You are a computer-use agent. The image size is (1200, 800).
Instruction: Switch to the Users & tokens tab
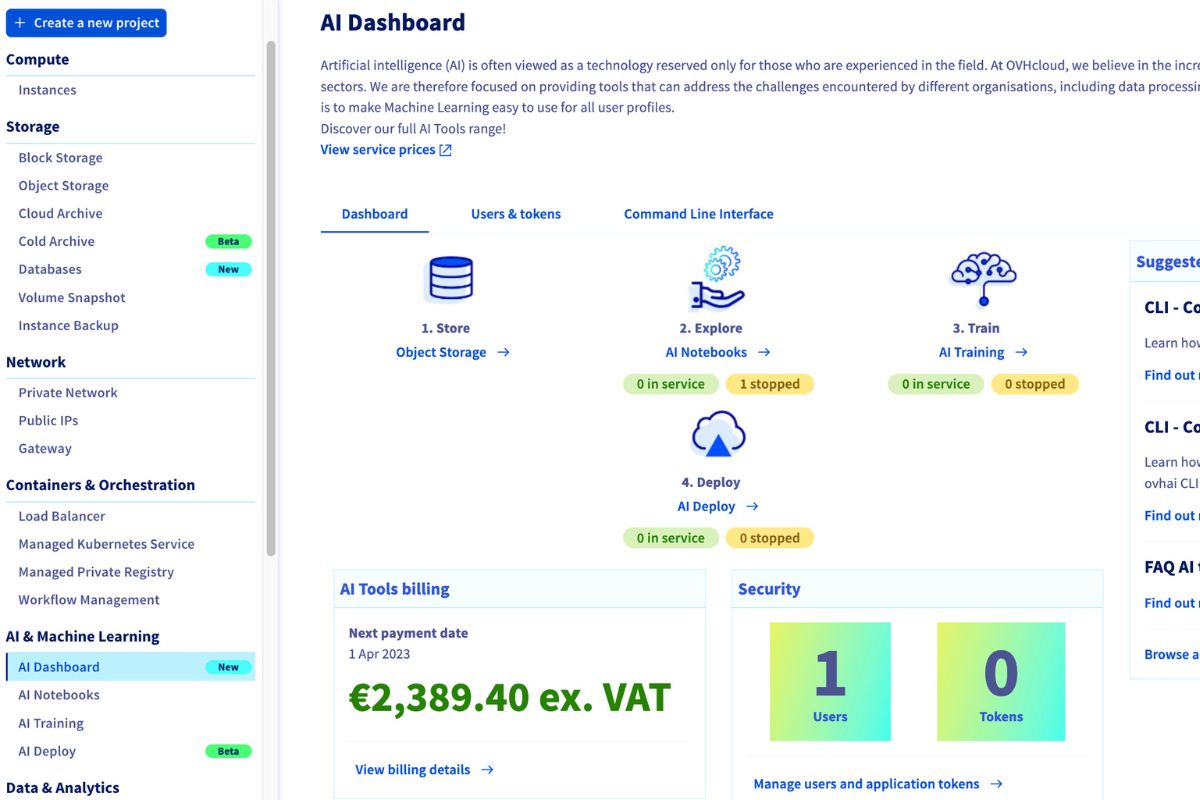(x=516, y=214)
